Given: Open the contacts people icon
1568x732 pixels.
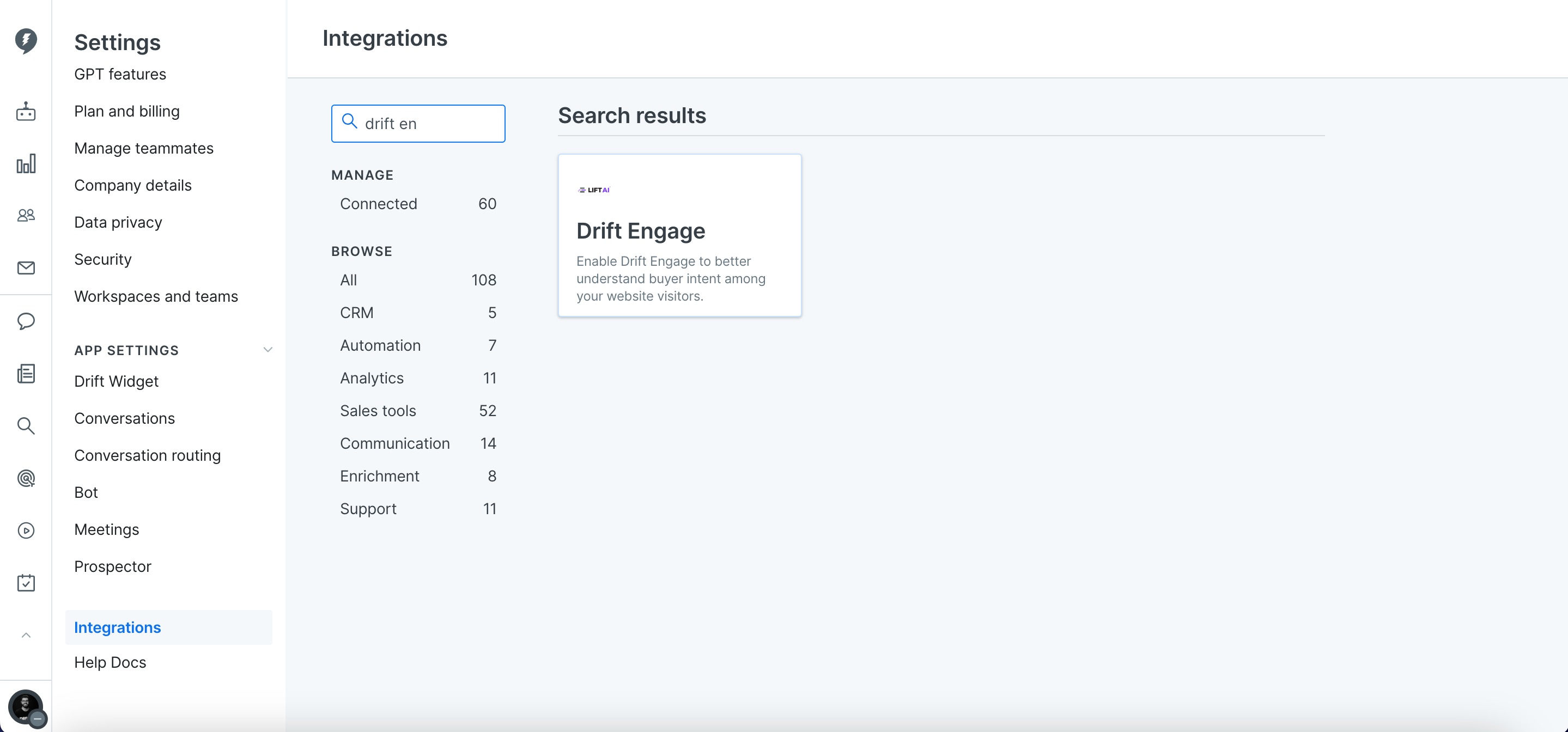Looking at the screenshot, I should (26, 215).
